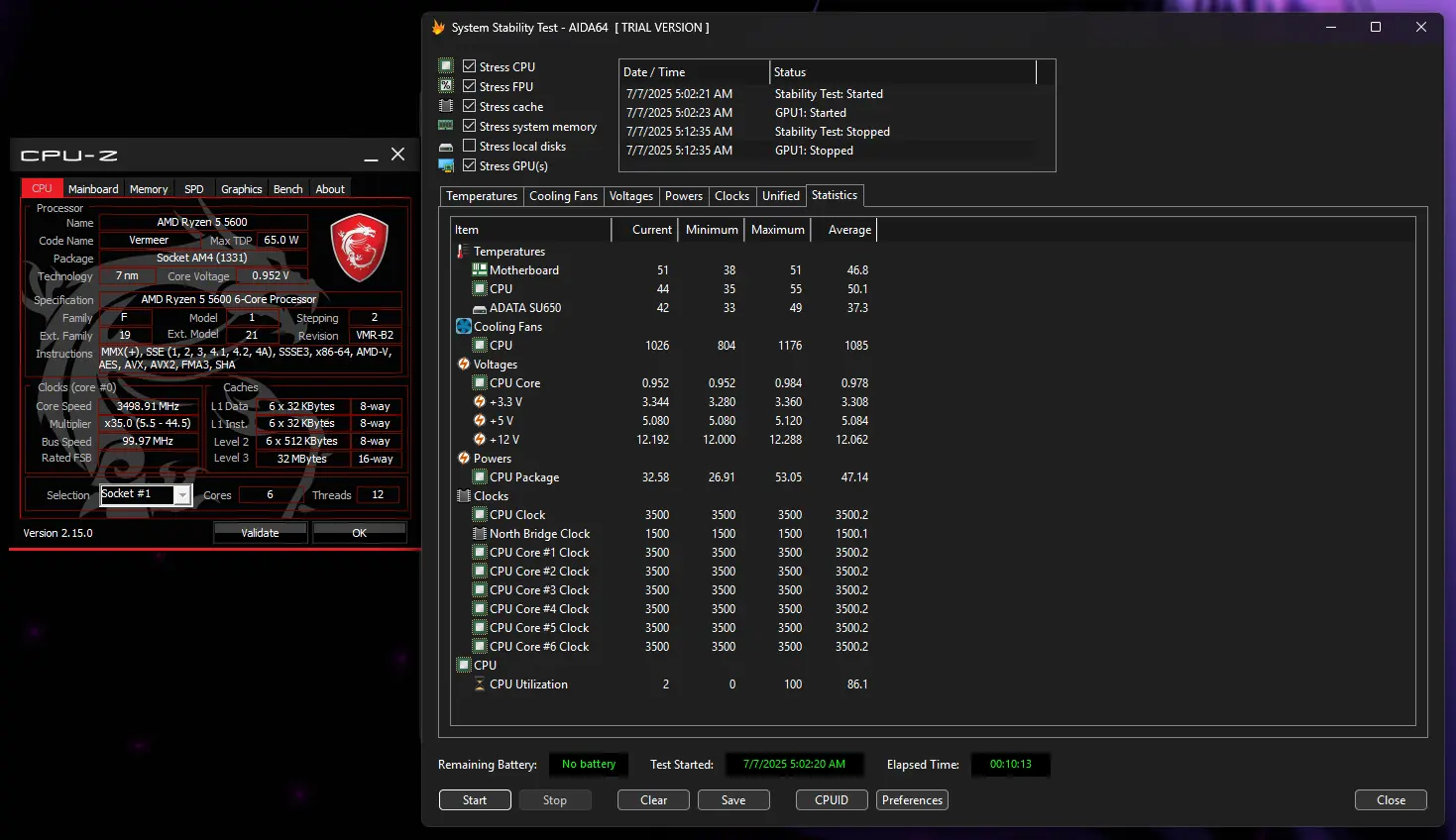The width and height of the screenshot is (1456, 840).
Task: Click the OK button in CPU-Z
Action: pyautogui.click(x=359, y=533)
